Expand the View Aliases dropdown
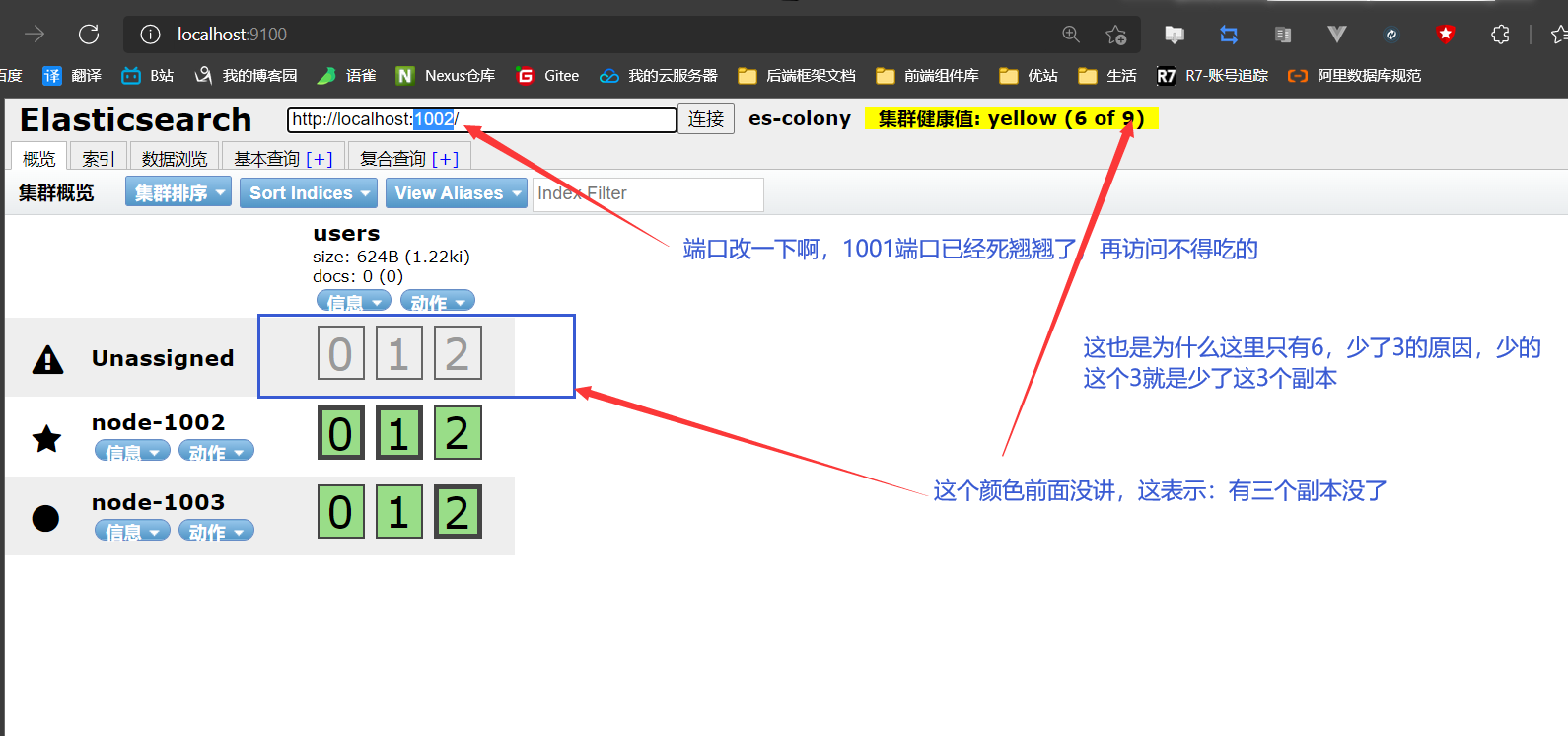 (x=457, y=192)
